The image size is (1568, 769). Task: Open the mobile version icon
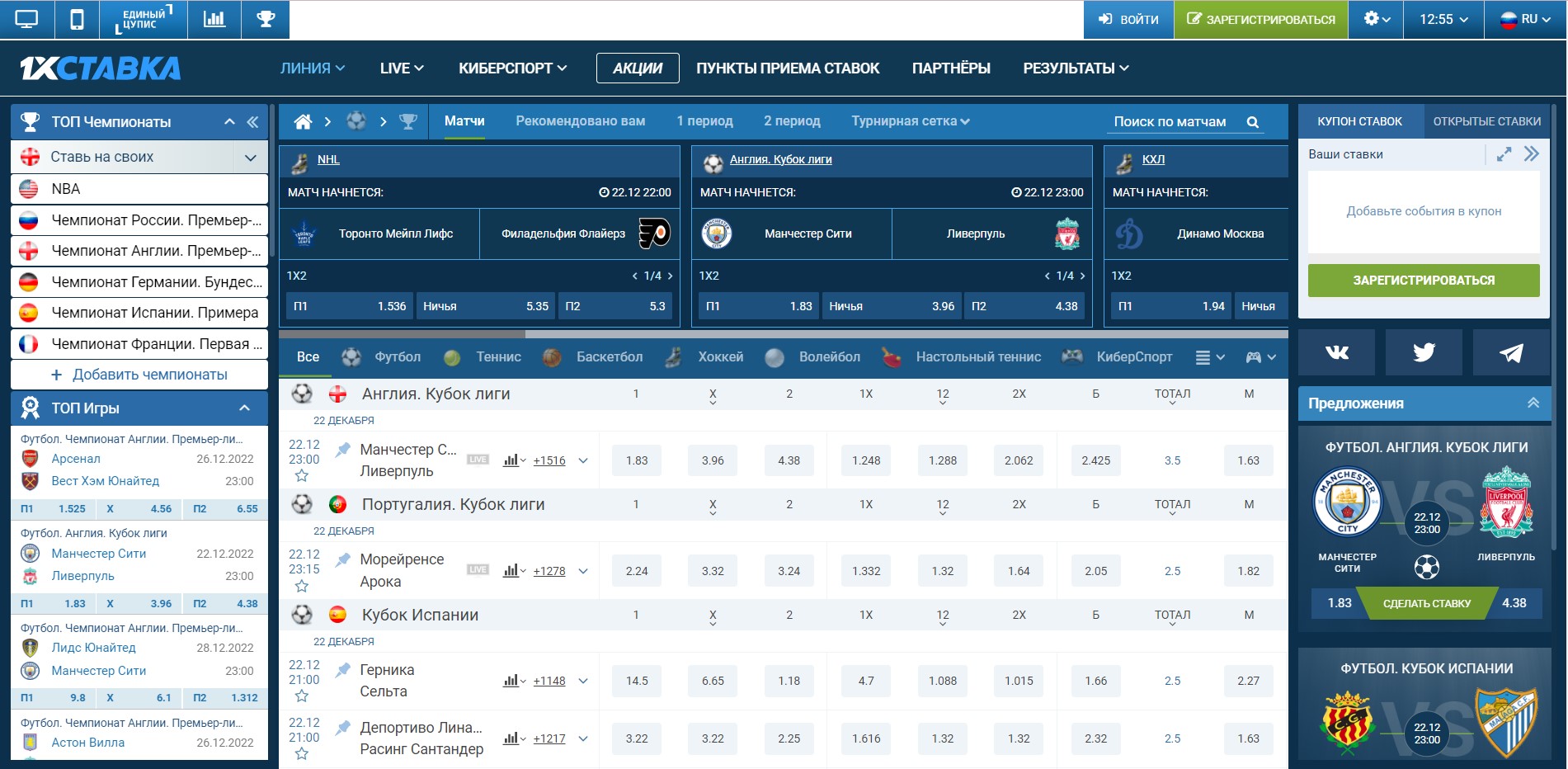coord(77,19)
